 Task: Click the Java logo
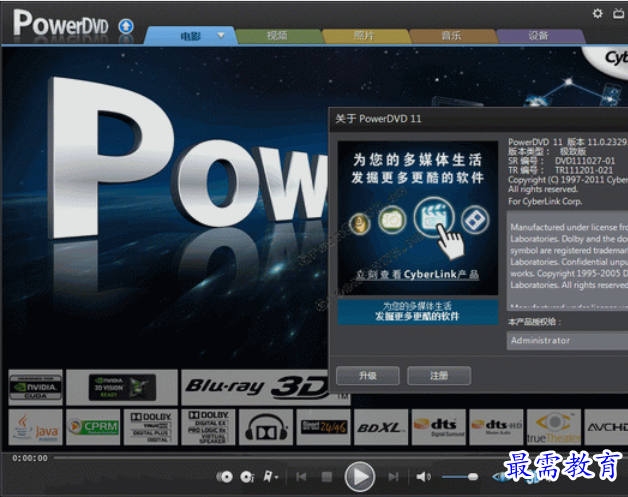pyautogui.click(x=36, y=427)
